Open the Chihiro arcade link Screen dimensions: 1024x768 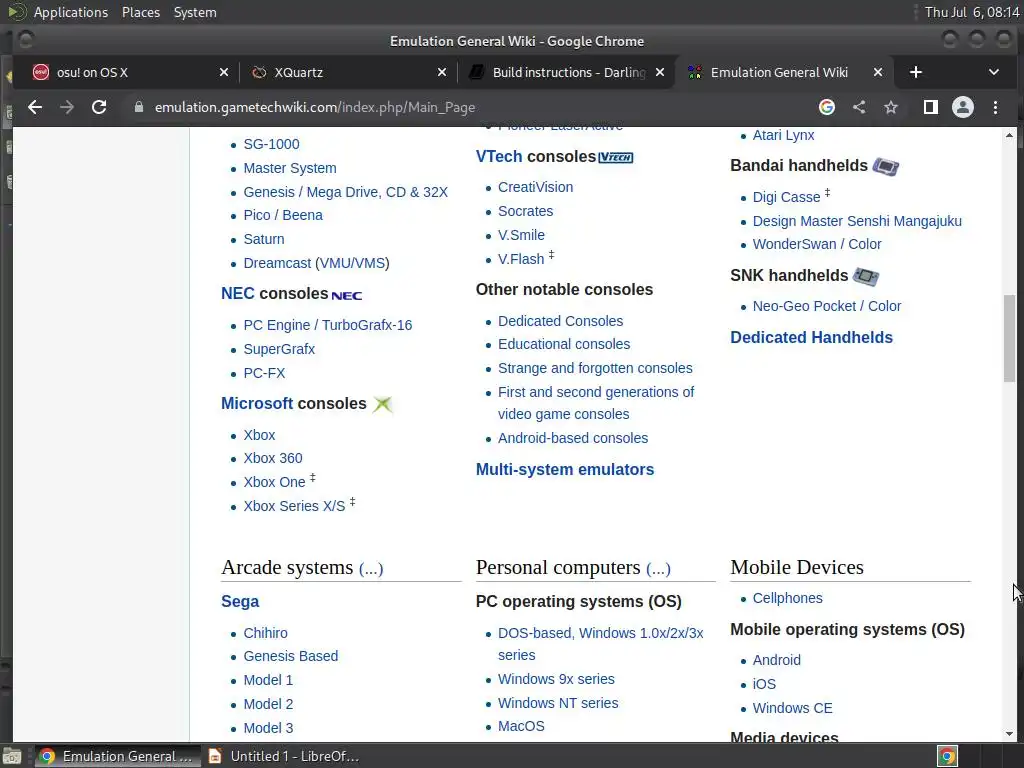[265, 633]
